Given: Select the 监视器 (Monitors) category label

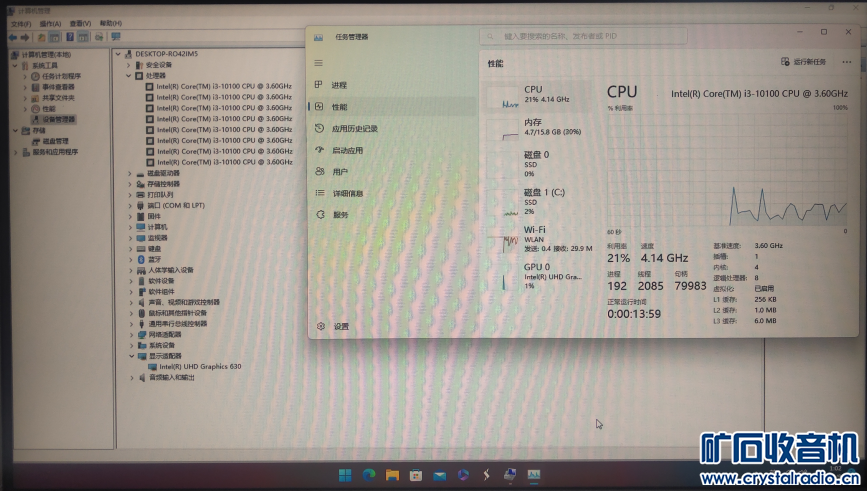Looking at the screenshot, I should pos(158,238).
